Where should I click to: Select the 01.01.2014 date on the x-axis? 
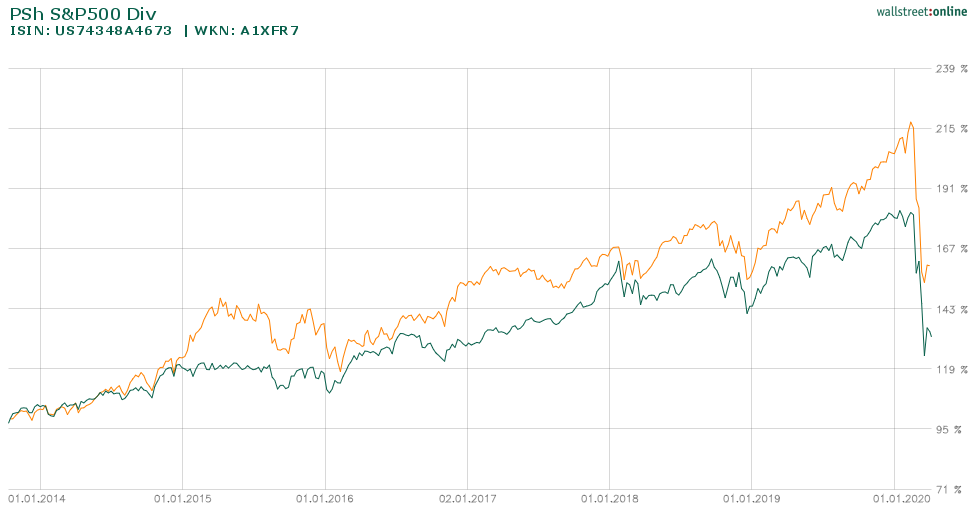[40, 497]
